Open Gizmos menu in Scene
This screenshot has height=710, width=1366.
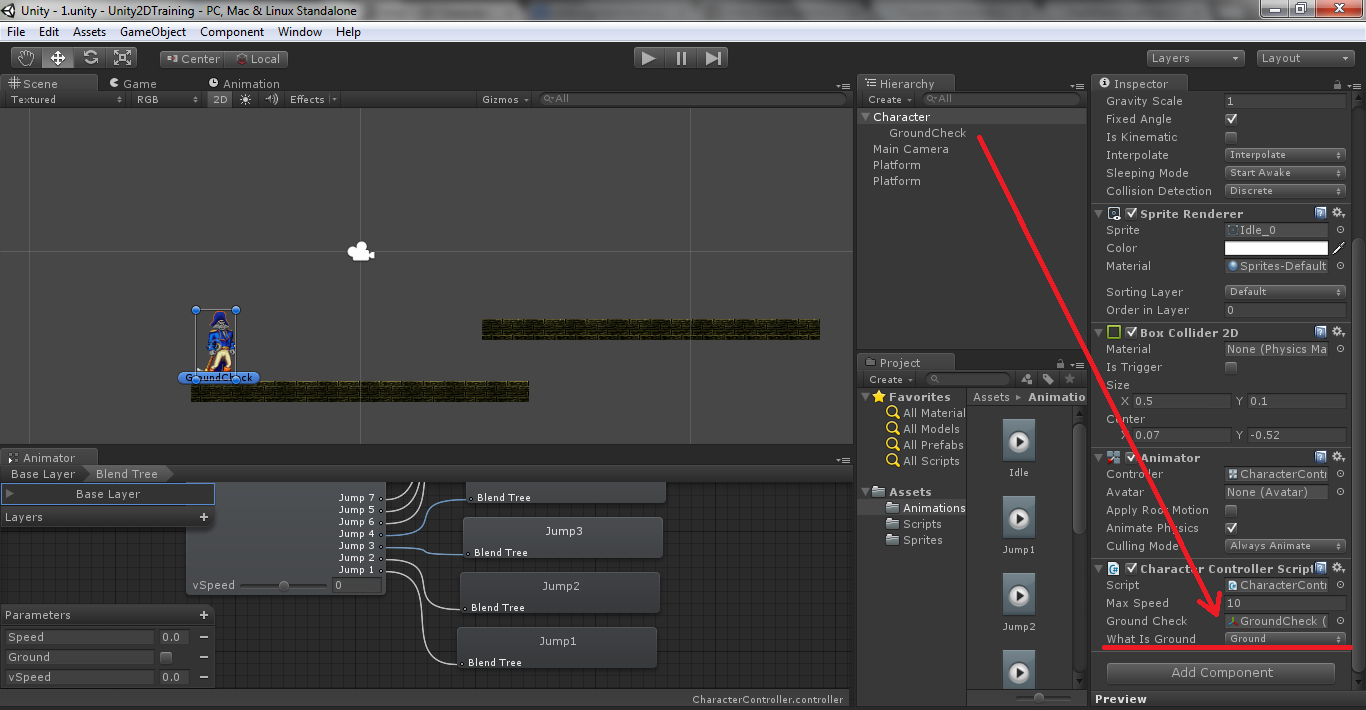[505, 99]
